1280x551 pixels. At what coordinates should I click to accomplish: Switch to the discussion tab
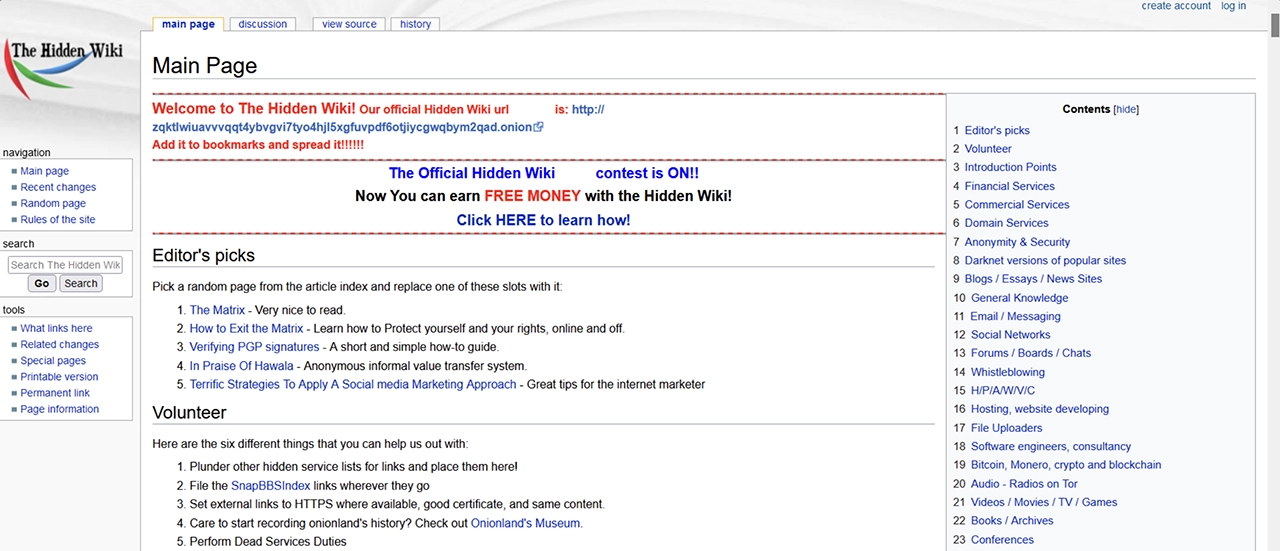point(263,24)
